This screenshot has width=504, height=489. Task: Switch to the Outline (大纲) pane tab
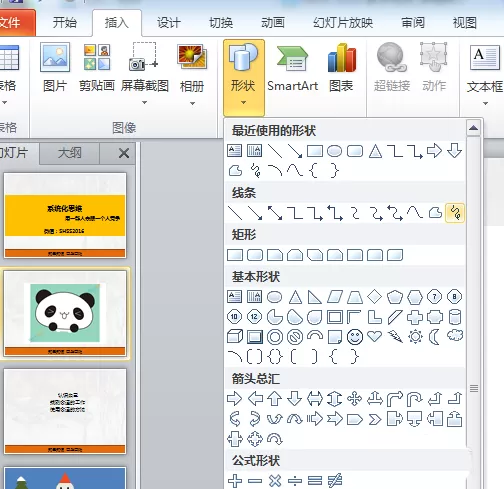tap(69, 153)
